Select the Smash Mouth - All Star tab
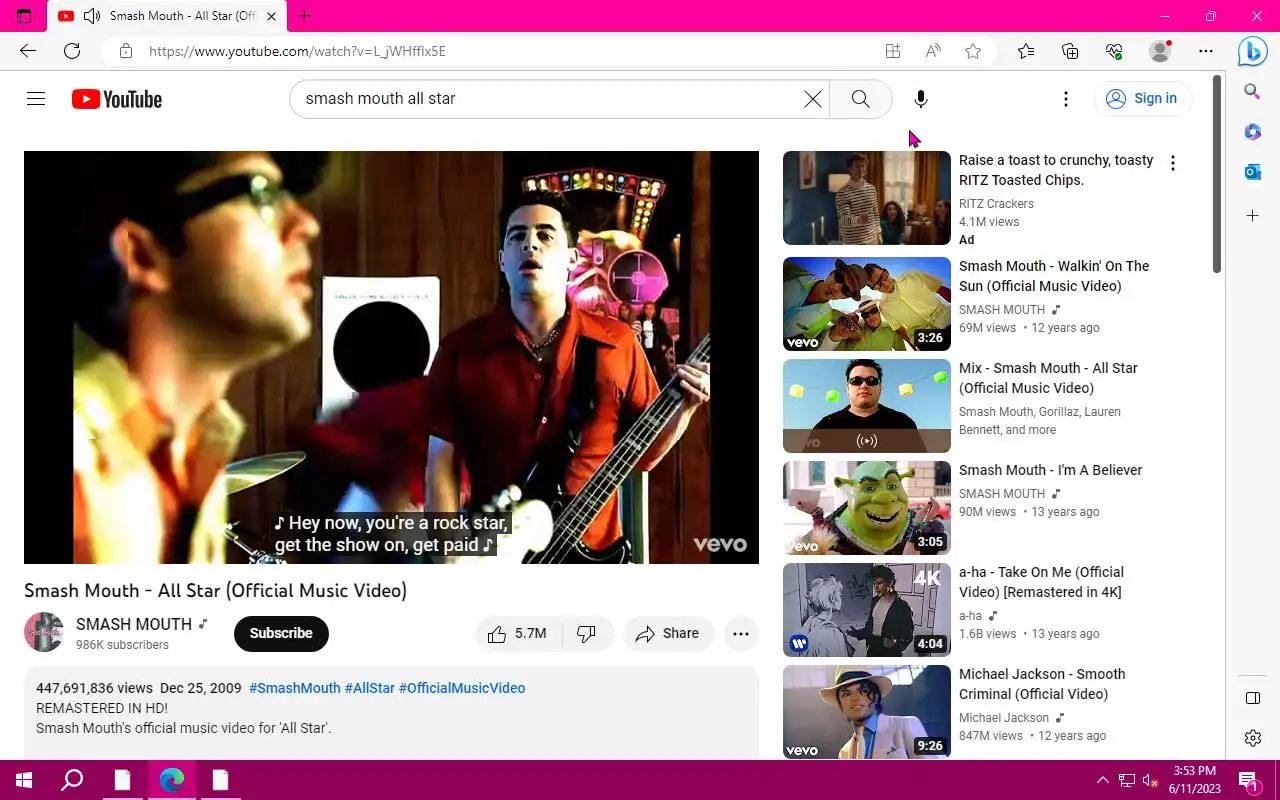 (x=167, y=16)
